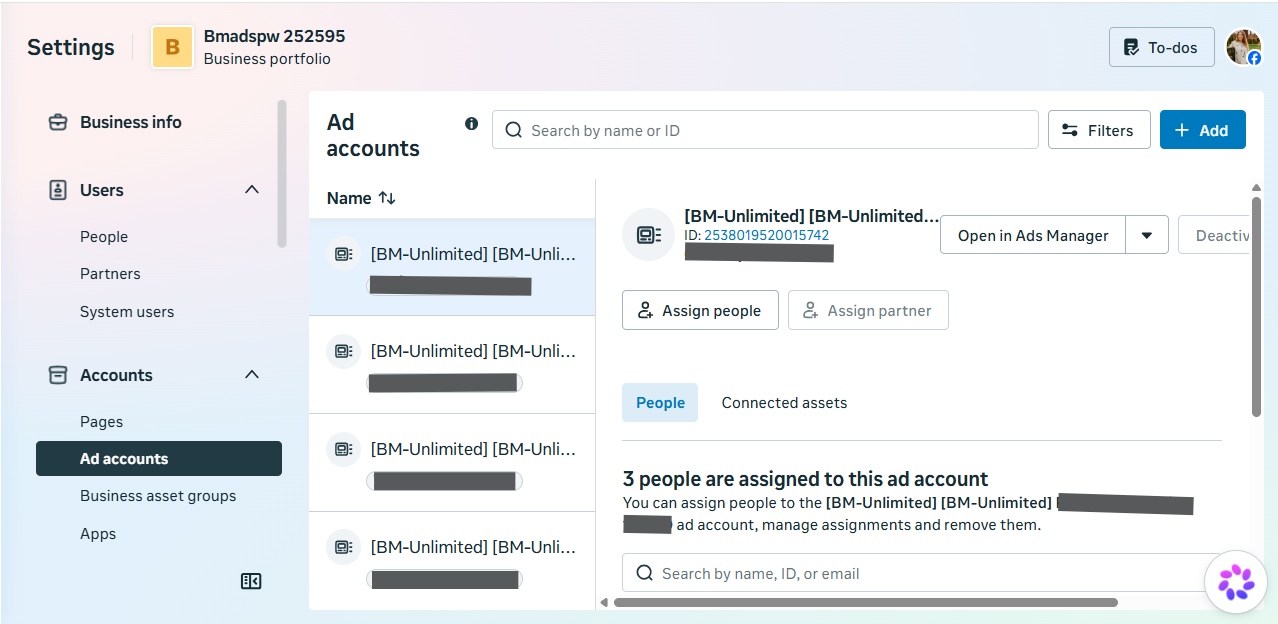Click the ad account icon in fourth list row

343,547
